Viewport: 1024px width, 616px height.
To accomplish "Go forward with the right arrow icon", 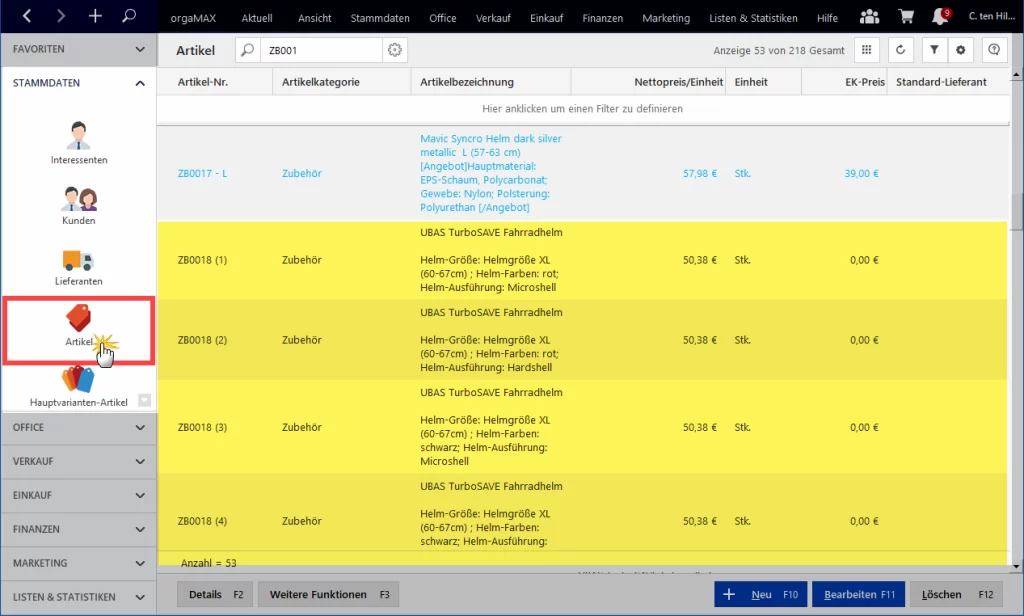I will [x=61, y=16].
